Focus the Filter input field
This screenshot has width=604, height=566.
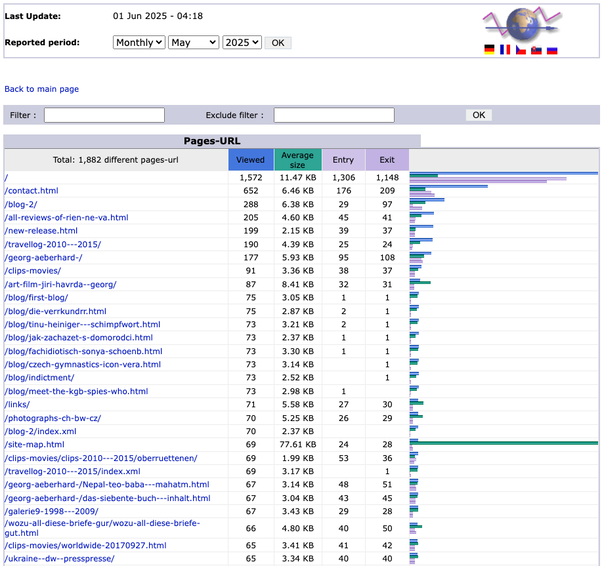coord(104,115)
